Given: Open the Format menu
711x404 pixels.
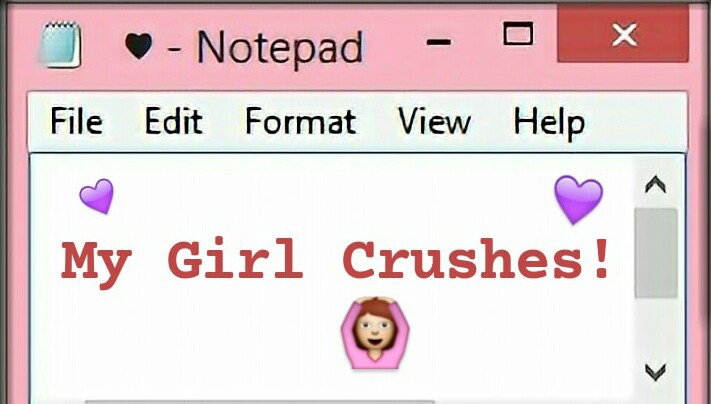Looking at the screenshot, I should (301, 122).
